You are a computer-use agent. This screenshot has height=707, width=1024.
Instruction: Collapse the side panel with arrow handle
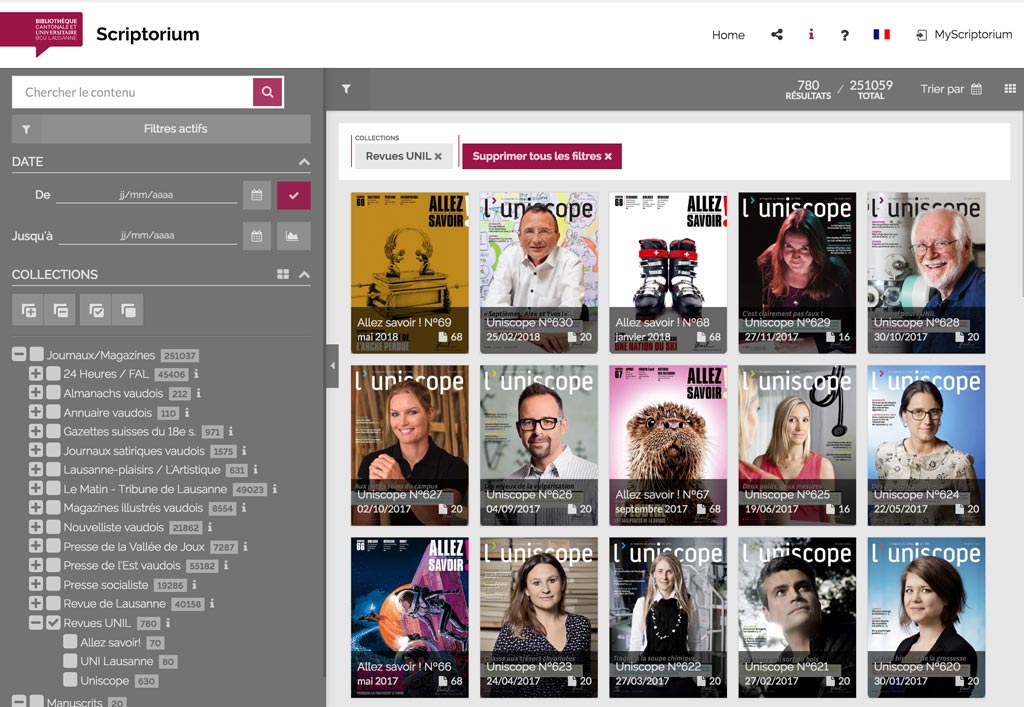[x=332, y=366]
